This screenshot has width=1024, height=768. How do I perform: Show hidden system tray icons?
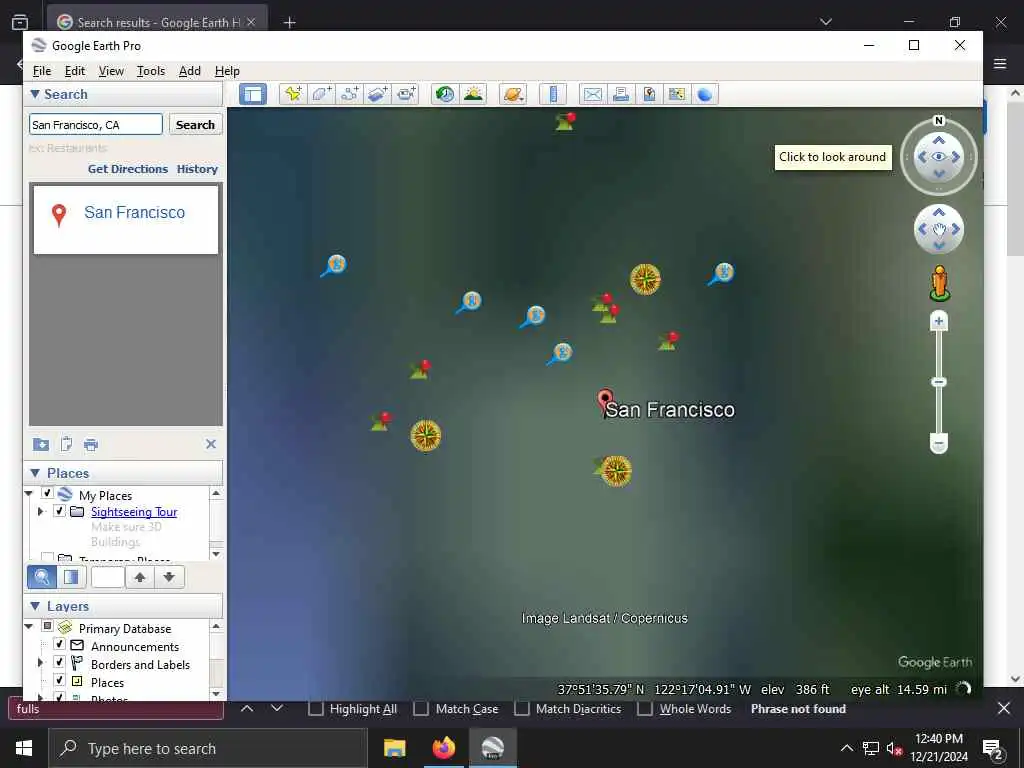pyautogui.click(x=846, y=748)
